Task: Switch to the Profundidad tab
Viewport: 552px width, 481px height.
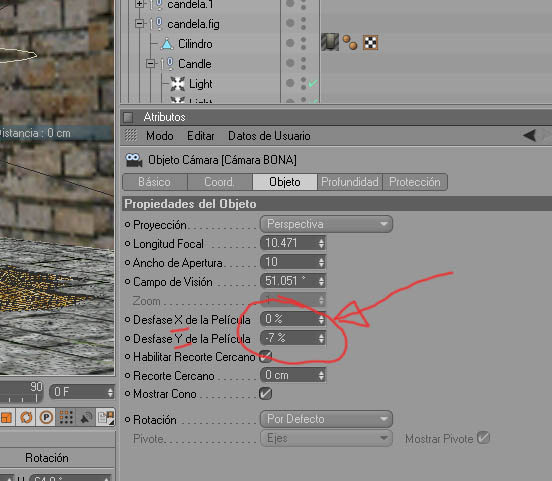Action: [350, 182]
